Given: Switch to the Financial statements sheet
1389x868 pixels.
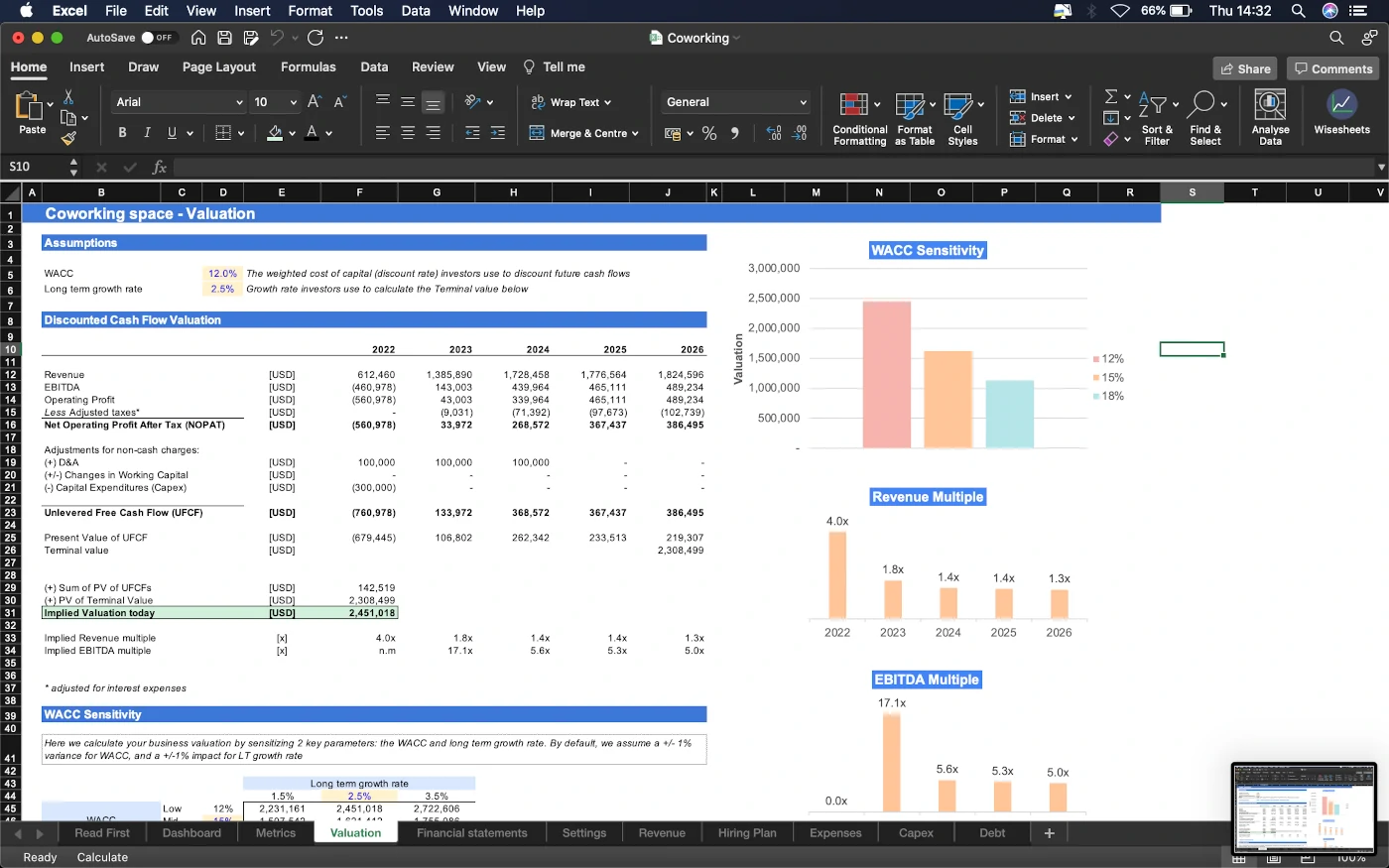Looking at the screenshot, I should coord(472,833).
